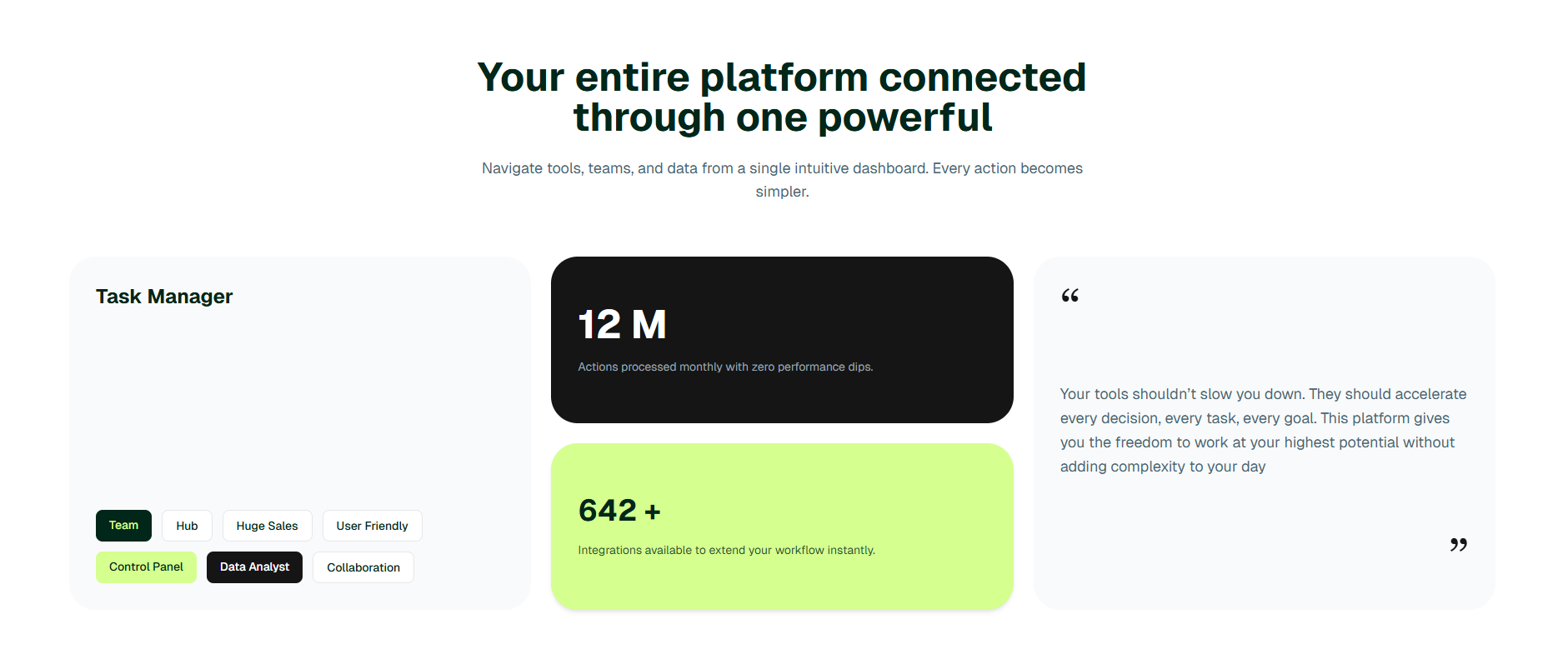Click the opening quotation mark icon
The width and height of the screenshot is (1568, 654).
click(x=1070, y=296)
